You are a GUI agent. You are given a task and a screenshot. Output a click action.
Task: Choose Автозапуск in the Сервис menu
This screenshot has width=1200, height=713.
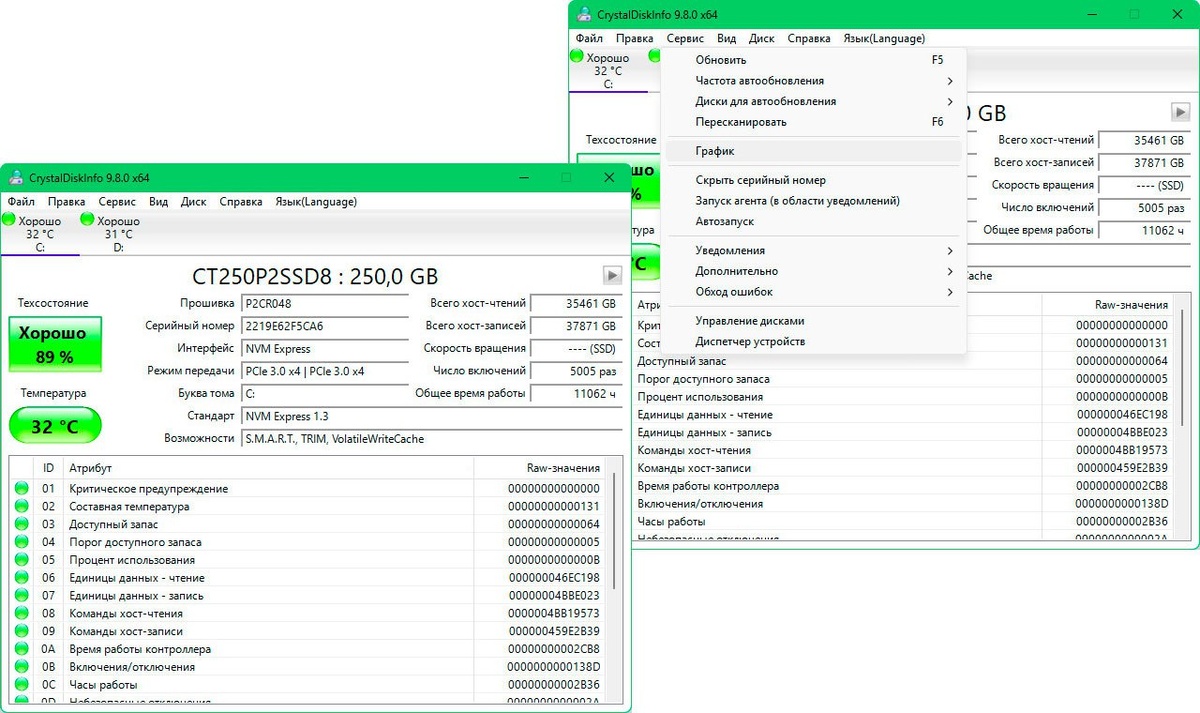(813, 221)
